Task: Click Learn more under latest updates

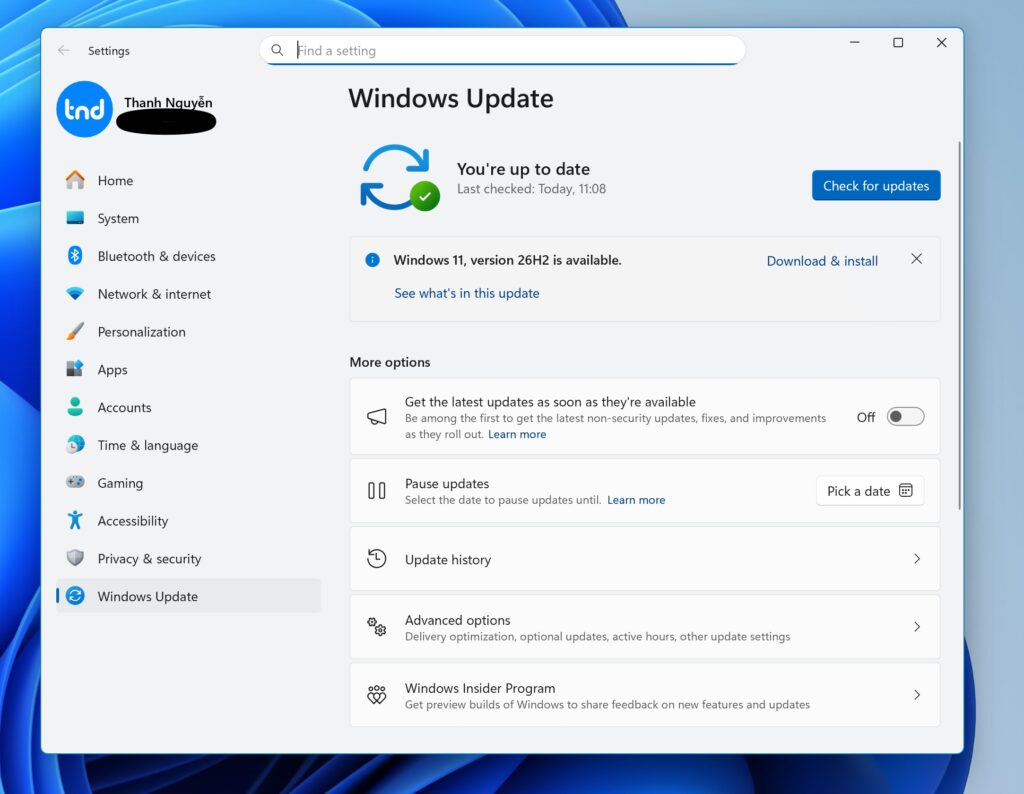Action: (517, 434)
